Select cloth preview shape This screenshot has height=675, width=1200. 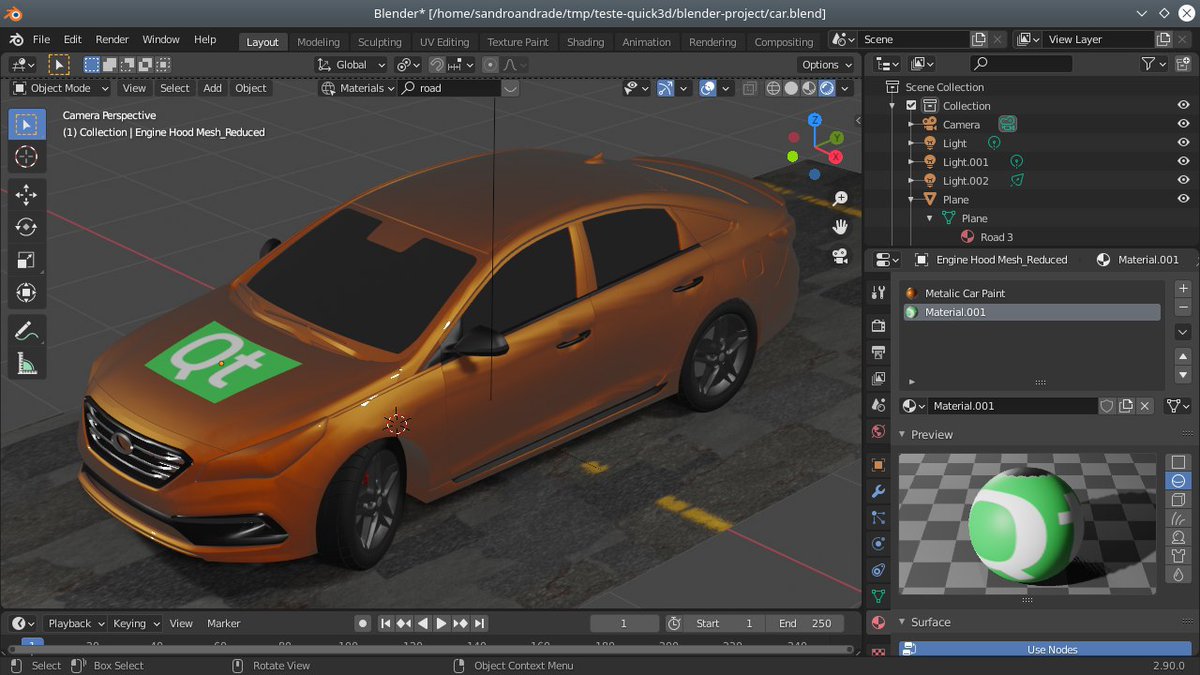(x=1178, y=556)
